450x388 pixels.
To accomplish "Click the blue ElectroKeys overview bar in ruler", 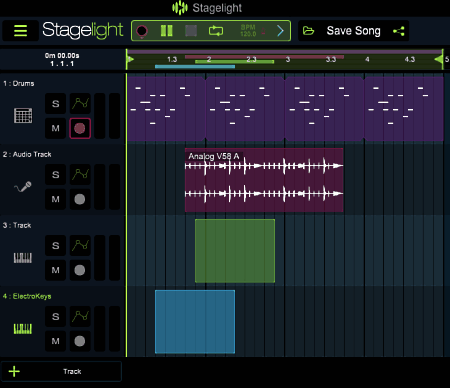I will 195,67.
